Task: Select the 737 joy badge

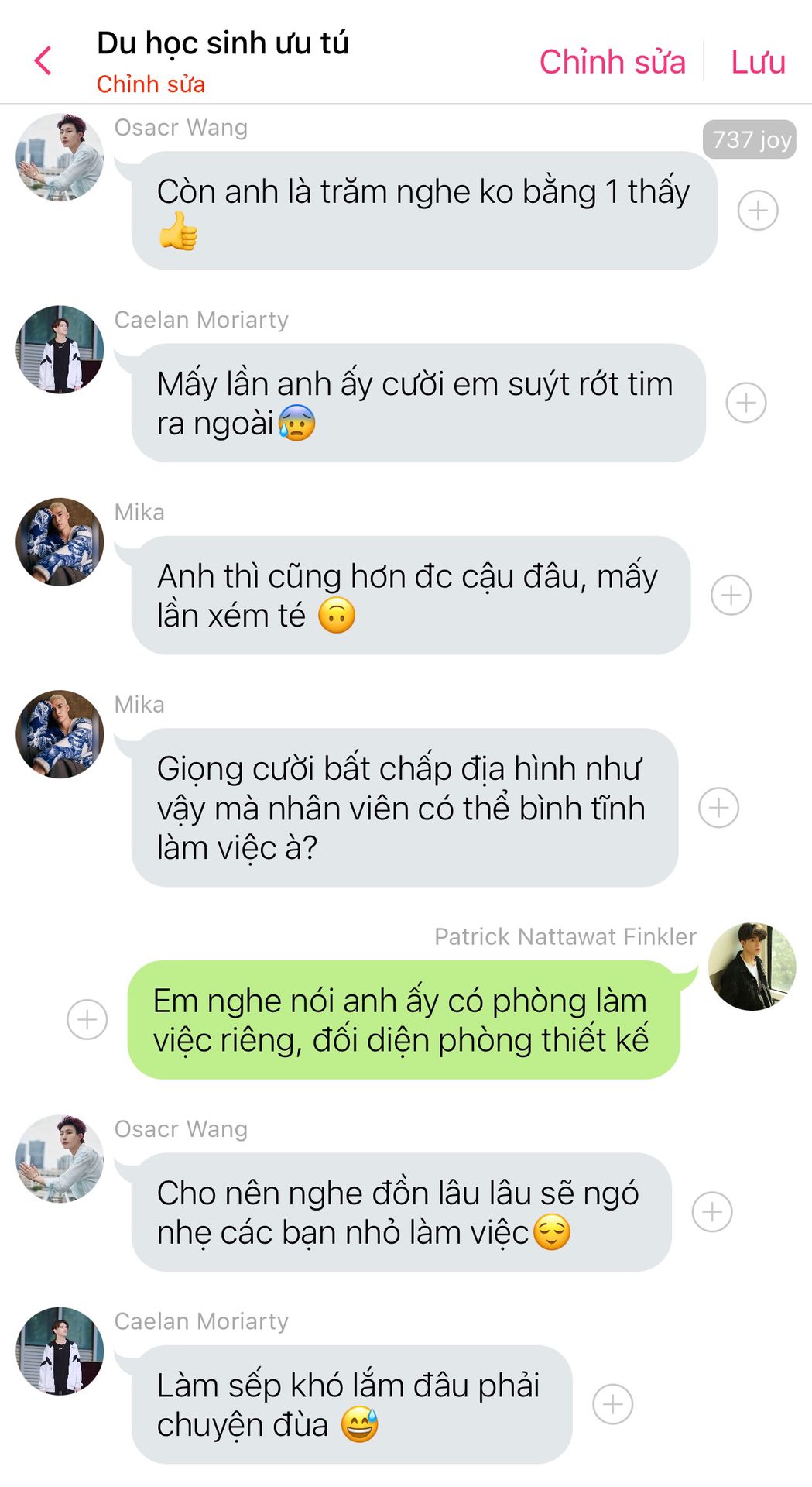Action: point(749,139)
